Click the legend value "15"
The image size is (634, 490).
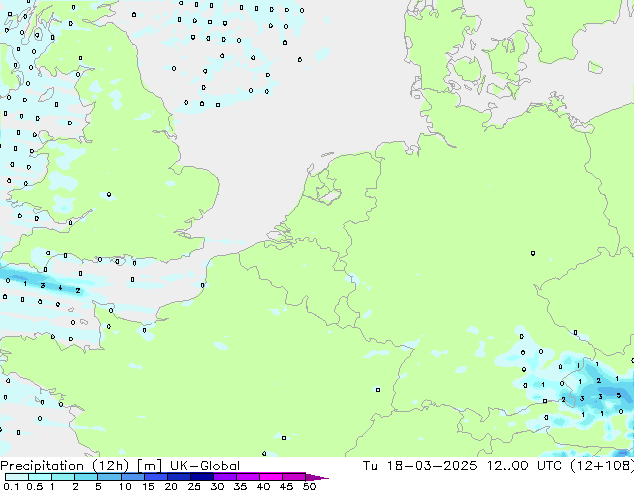pos(148,486)
